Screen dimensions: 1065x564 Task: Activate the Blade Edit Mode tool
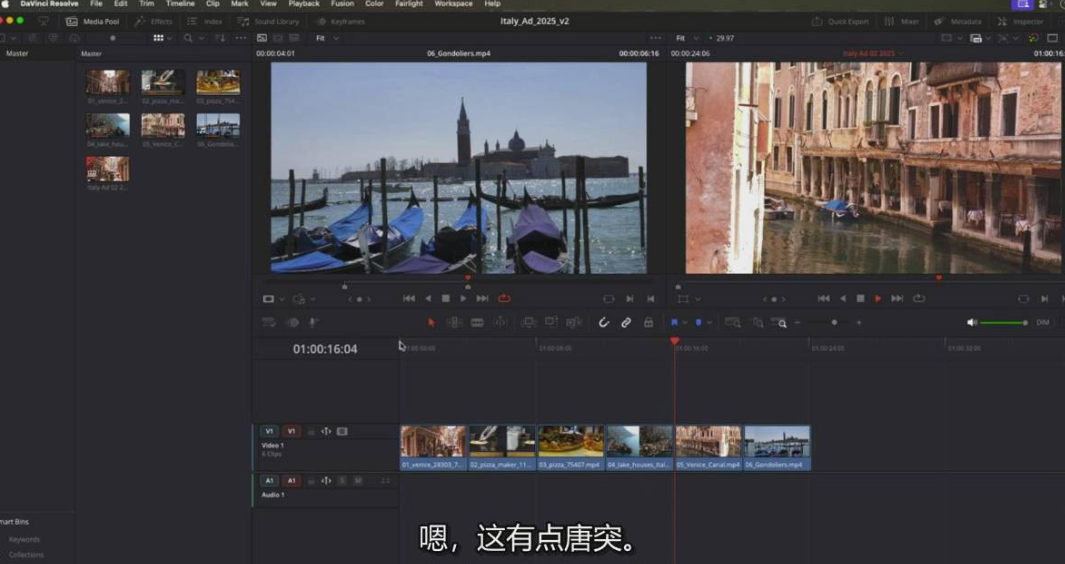coord(477,323)
